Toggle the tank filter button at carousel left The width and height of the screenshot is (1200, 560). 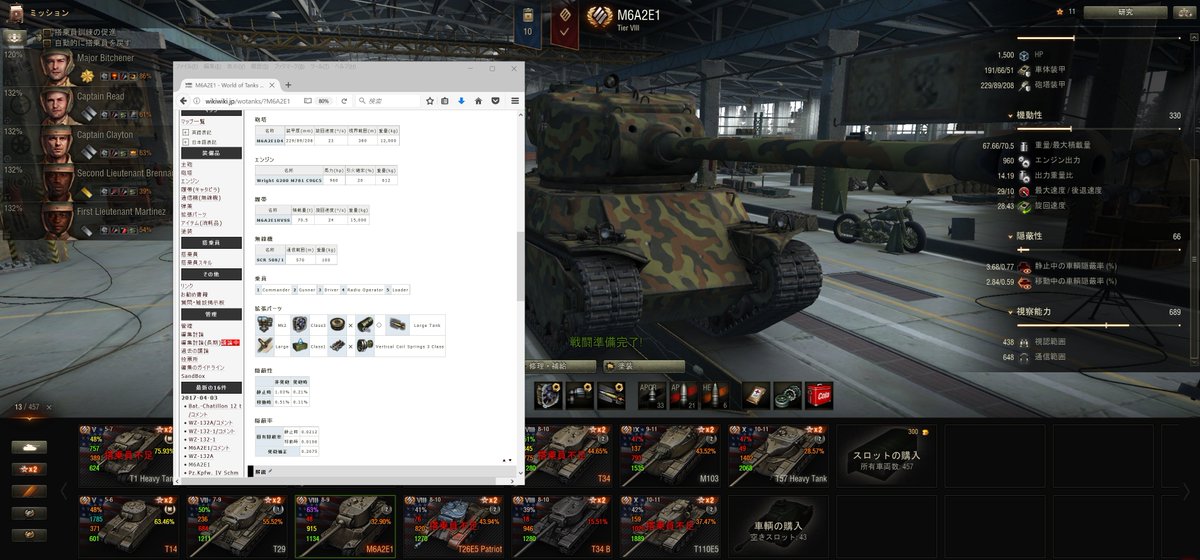[29, 447]
